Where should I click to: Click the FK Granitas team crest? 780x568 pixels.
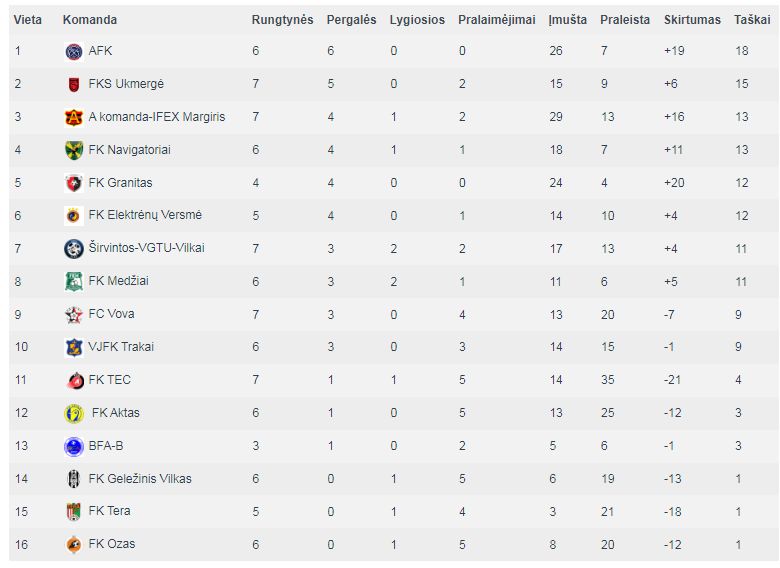click(74, 183)
